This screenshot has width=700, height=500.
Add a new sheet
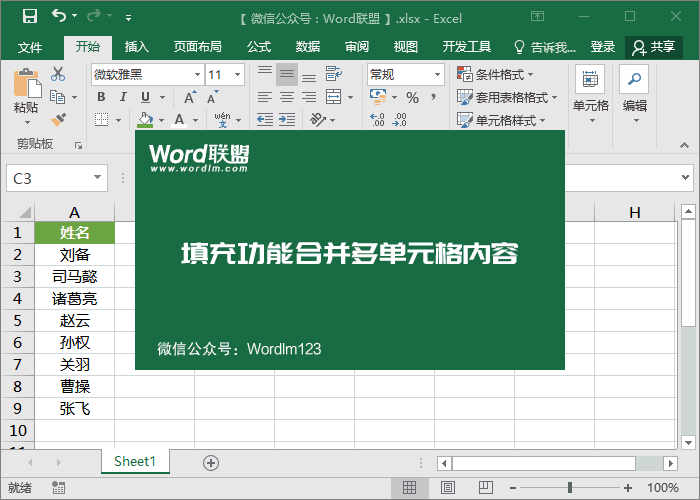(x=211, y=463)
